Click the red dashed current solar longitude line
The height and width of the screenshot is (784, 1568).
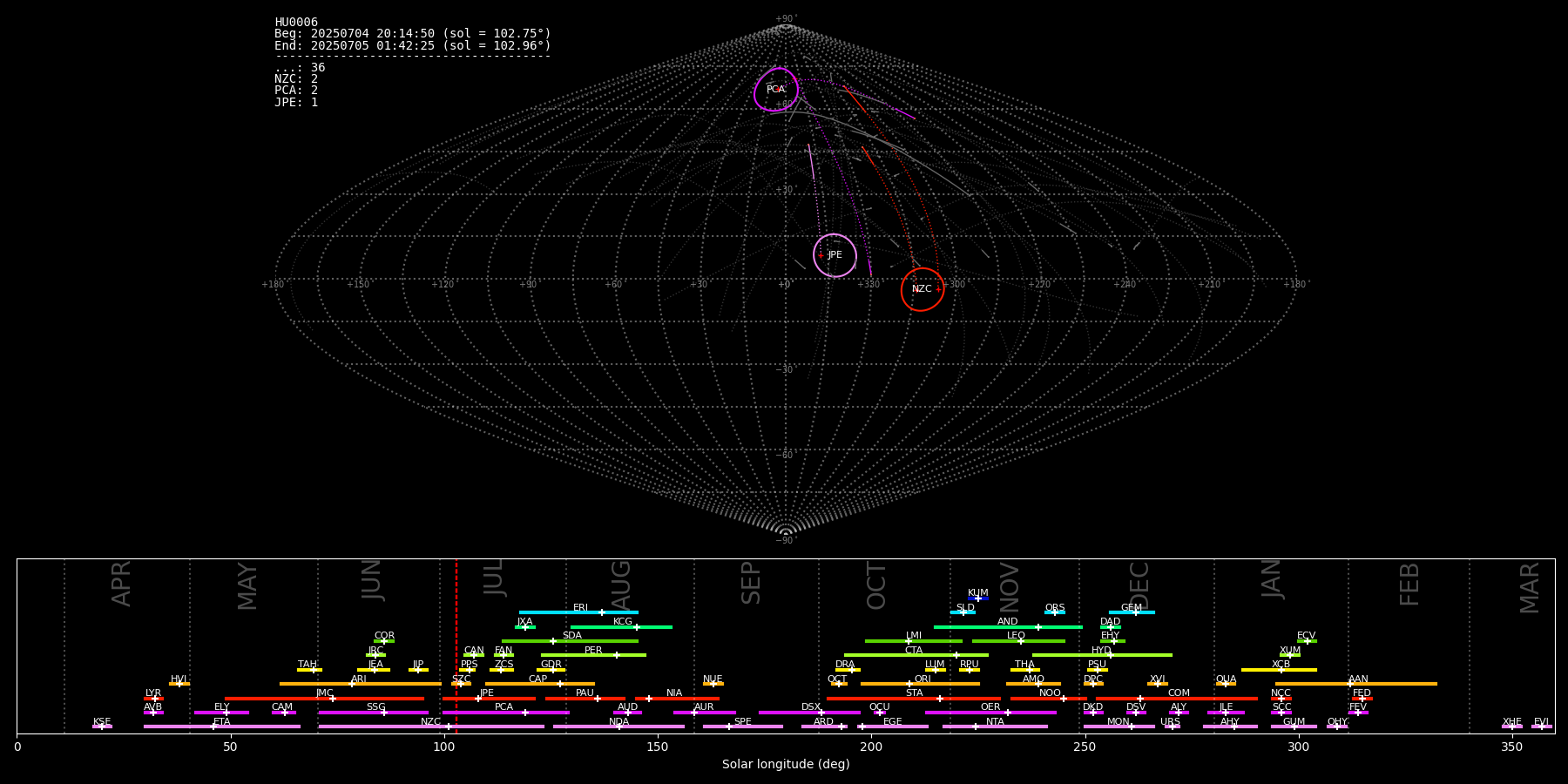pyautogui.click(x=456, y=645)
